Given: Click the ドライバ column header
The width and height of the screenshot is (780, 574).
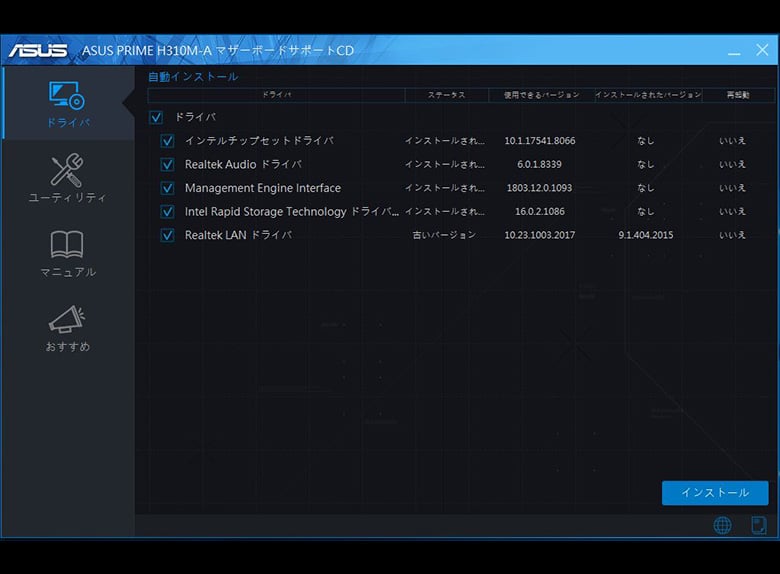Looking at the screenshot, I should (x=277, y=95).
